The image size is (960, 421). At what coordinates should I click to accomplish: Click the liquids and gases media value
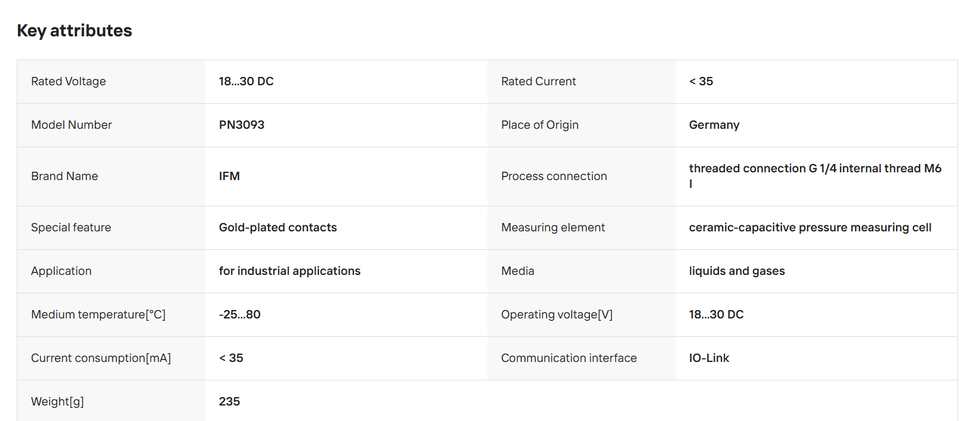coord(737,271)
